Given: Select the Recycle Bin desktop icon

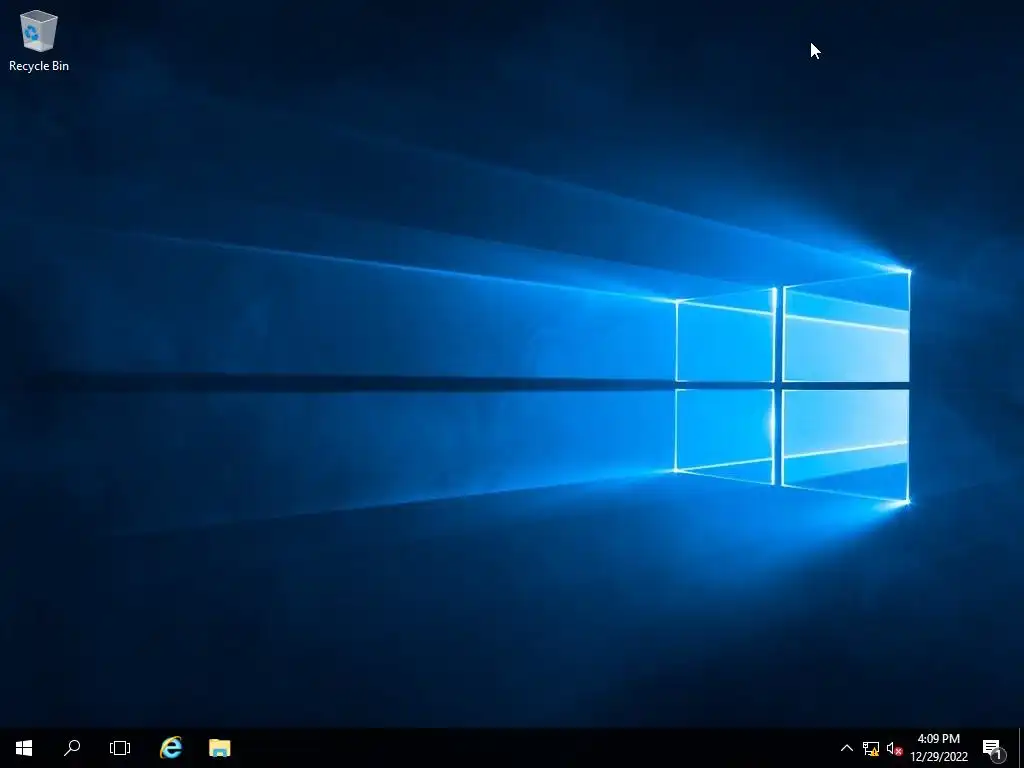Looking at the screenshot, I should click(x=39, y=40).
